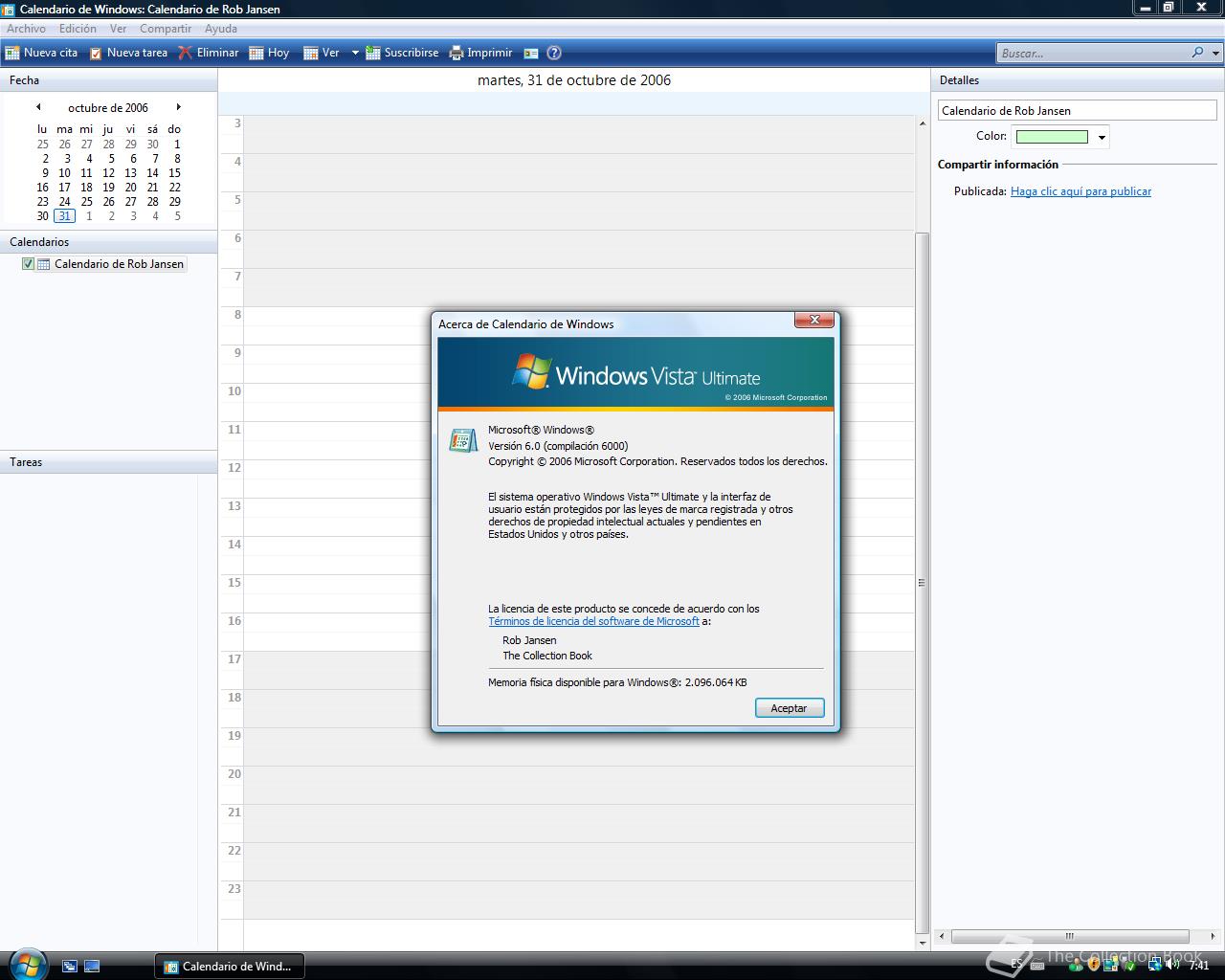Go to previous month in mini calendar
Image resolution: width=1225 pixels, height=980 pixels.
(38, 107)
